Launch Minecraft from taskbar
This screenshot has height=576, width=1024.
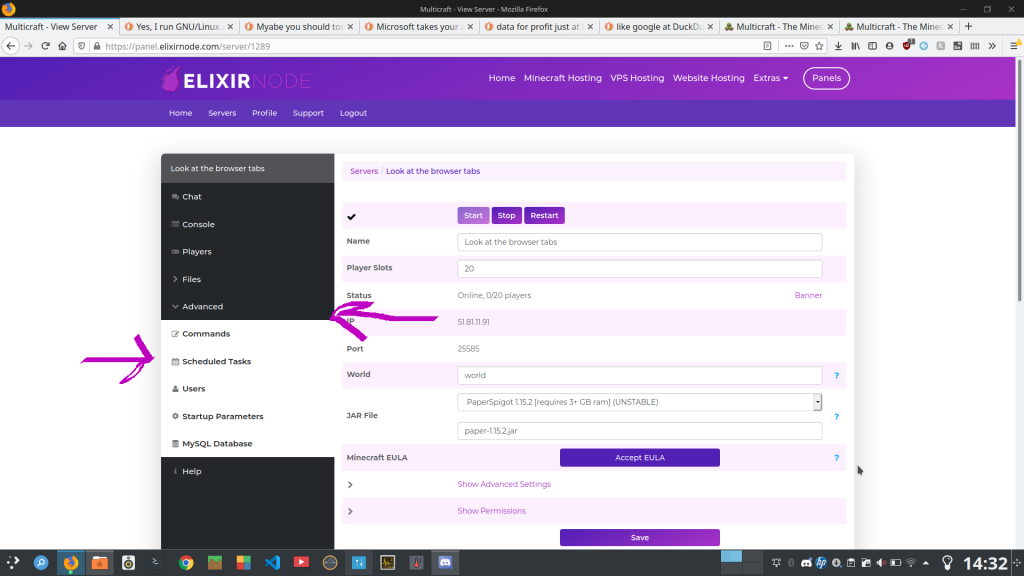tap(215, 563)
